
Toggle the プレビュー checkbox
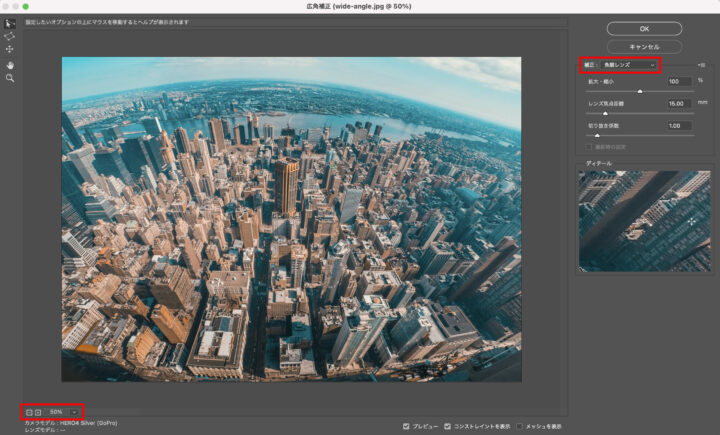tap(405, 427)
